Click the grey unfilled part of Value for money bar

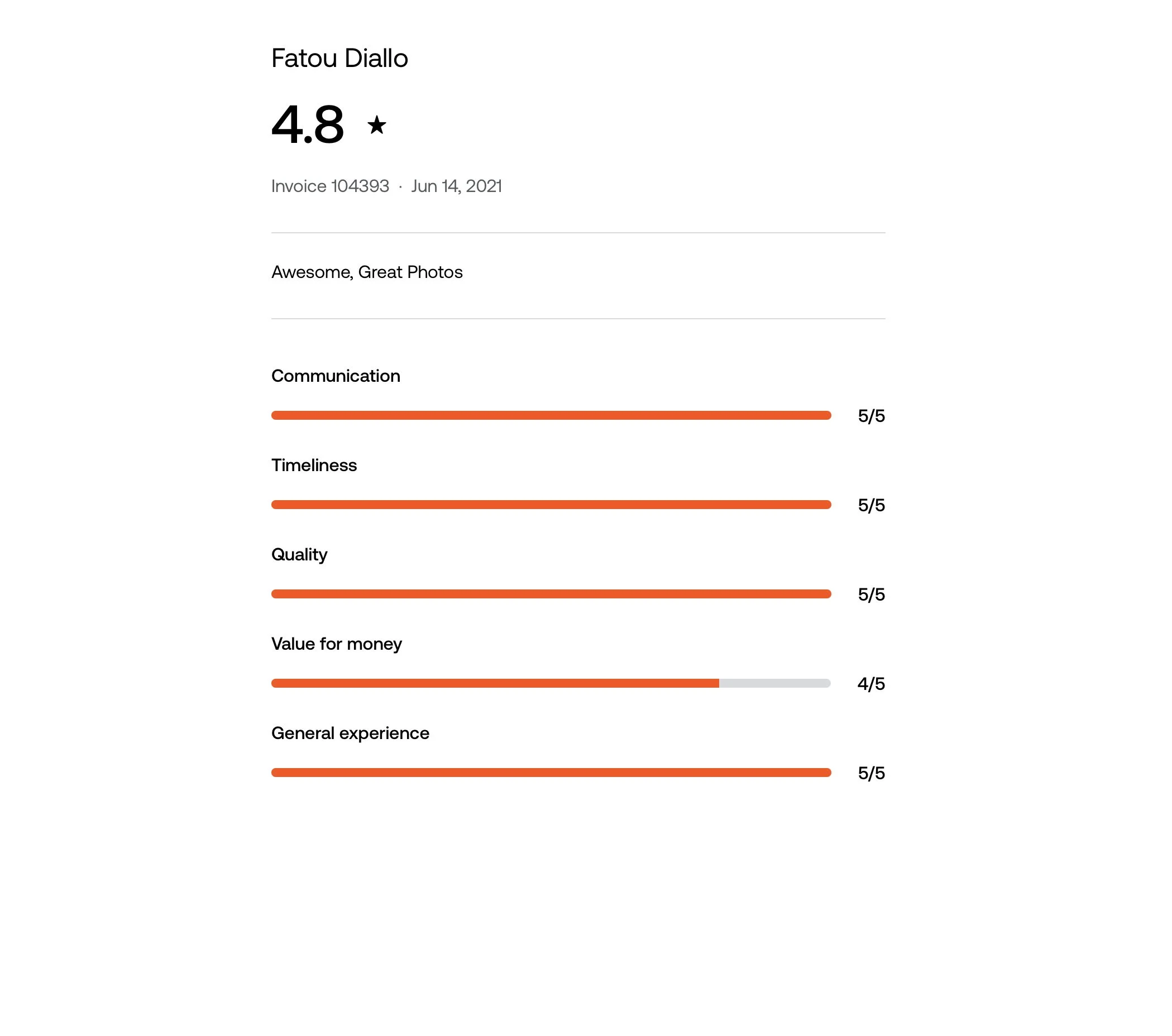(775, 683)
